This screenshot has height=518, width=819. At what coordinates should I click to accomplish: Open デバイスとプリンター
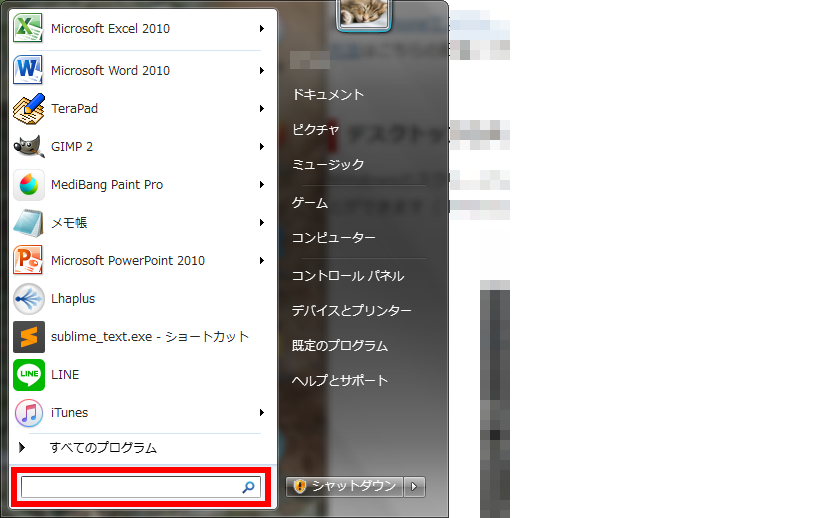tap(352, 311)
